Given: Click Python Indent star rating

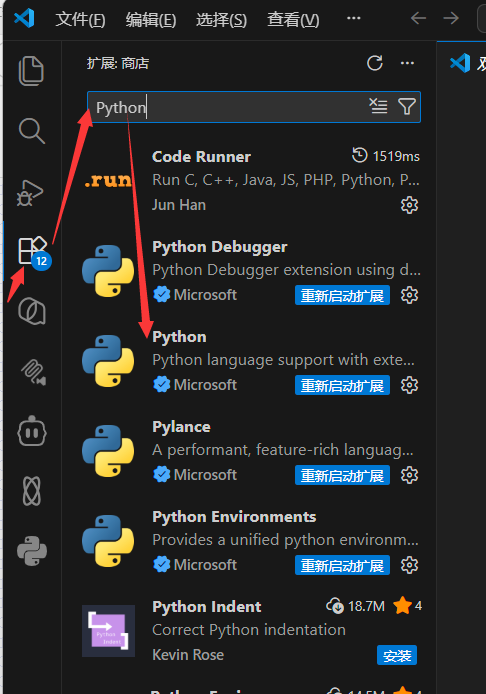Looking at the screenshot, I should 408,605.
